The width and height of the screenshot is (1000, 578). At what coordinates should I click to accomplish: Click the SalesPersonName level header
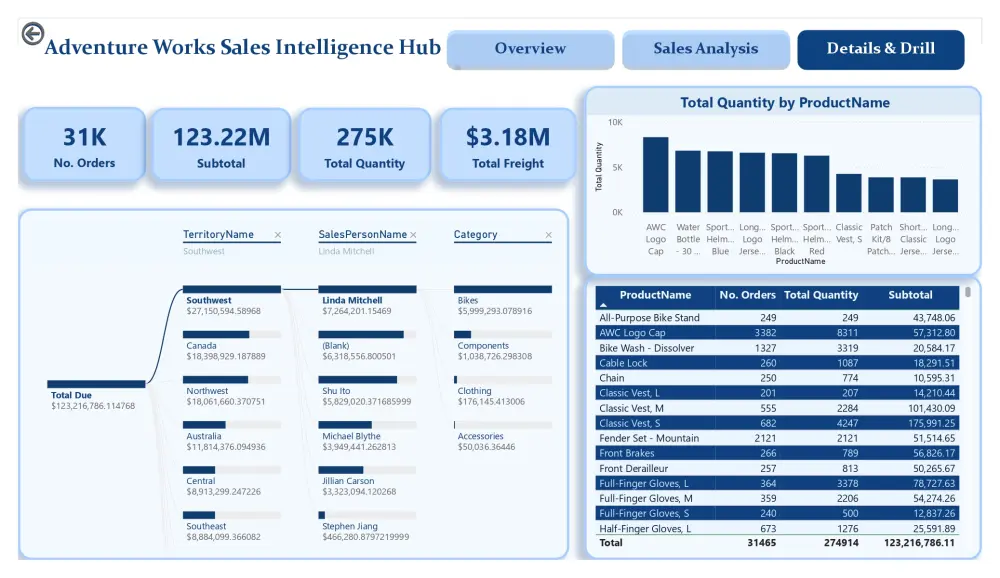point(362,235)
